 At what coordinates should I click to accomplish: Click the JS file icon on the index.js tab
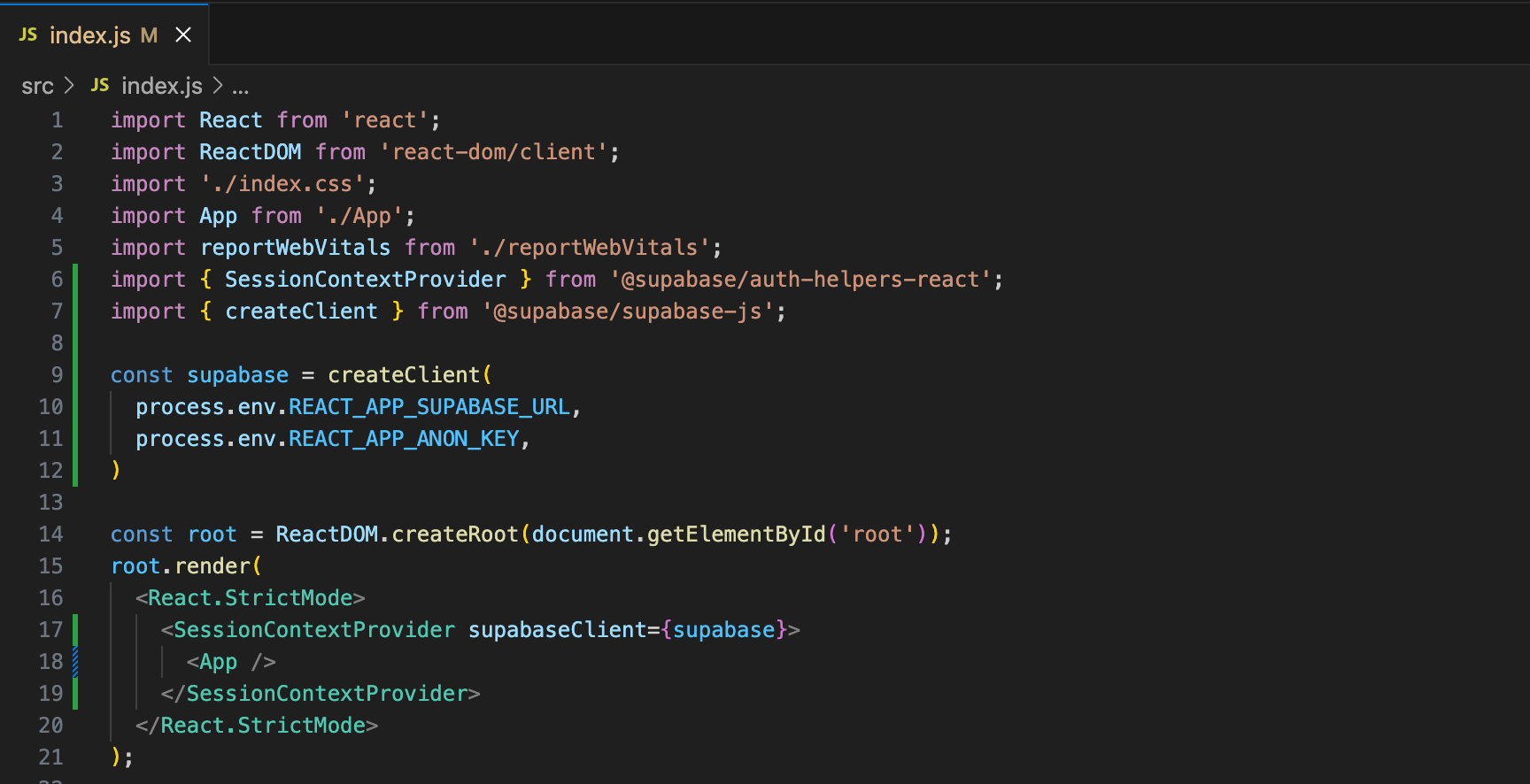[x=28, y=35]
